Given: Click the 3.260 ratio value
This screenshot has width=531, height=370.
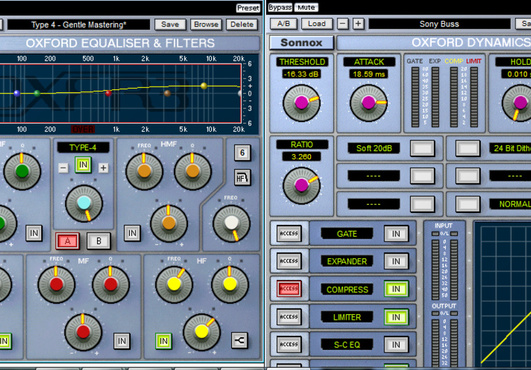Looking at the screenshot, I should (301, 156).
